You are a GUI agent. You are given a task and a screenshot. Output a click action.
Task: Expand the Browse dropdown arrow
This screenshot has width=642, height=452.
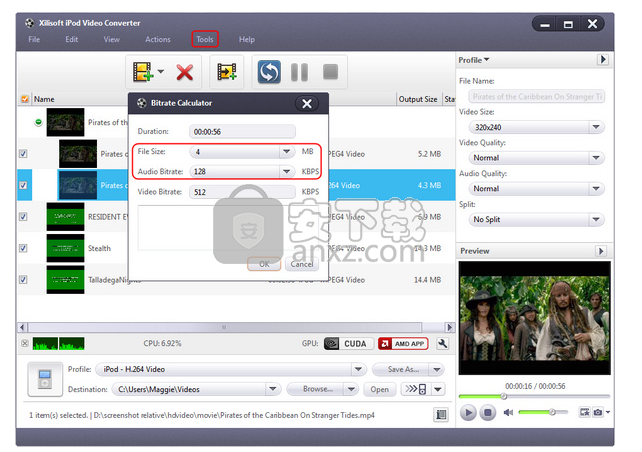coord(351,389)
